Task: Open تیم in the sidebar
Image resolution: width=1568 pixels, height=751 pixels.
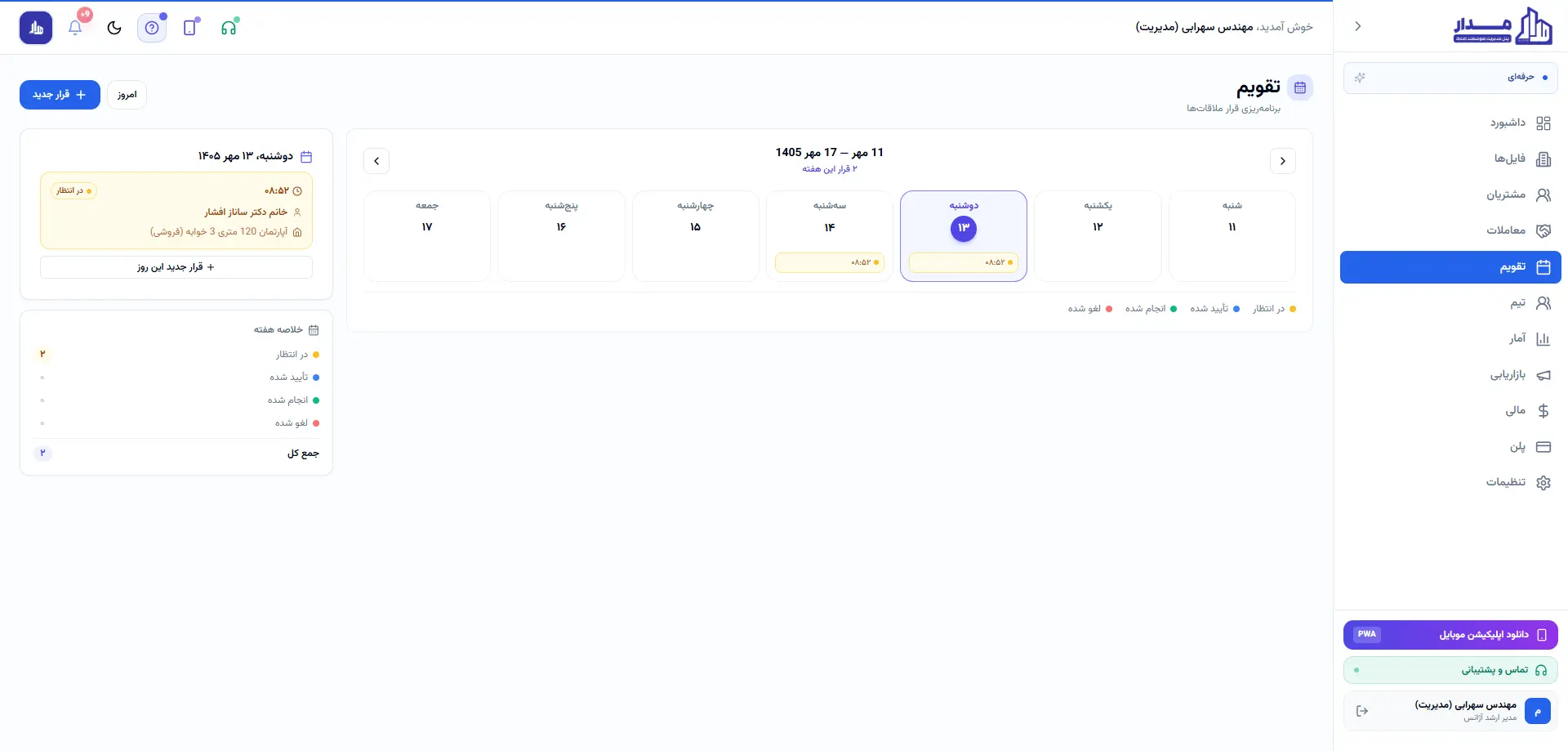Action: coord(1450,303)
